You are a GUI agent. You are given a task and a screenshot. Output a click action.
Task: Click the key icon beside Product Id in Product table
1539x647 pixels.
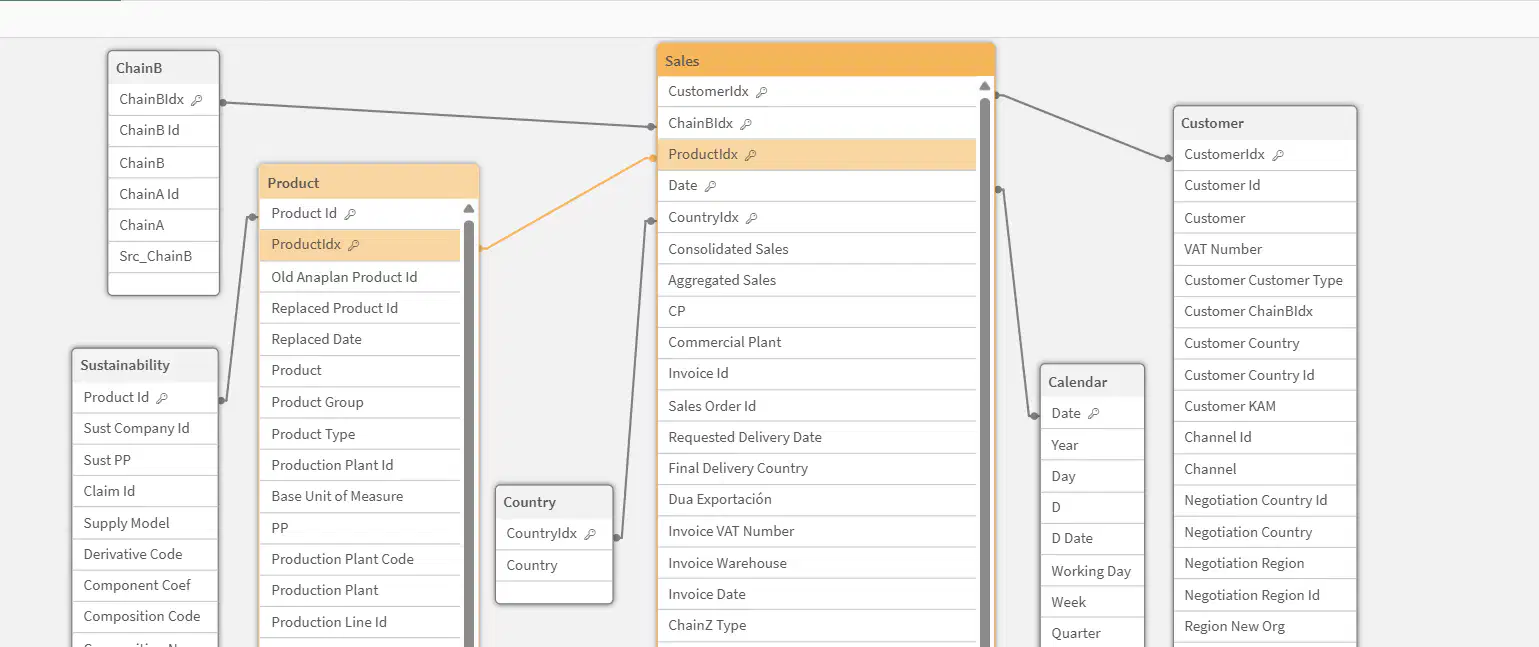tap(350, 214)
